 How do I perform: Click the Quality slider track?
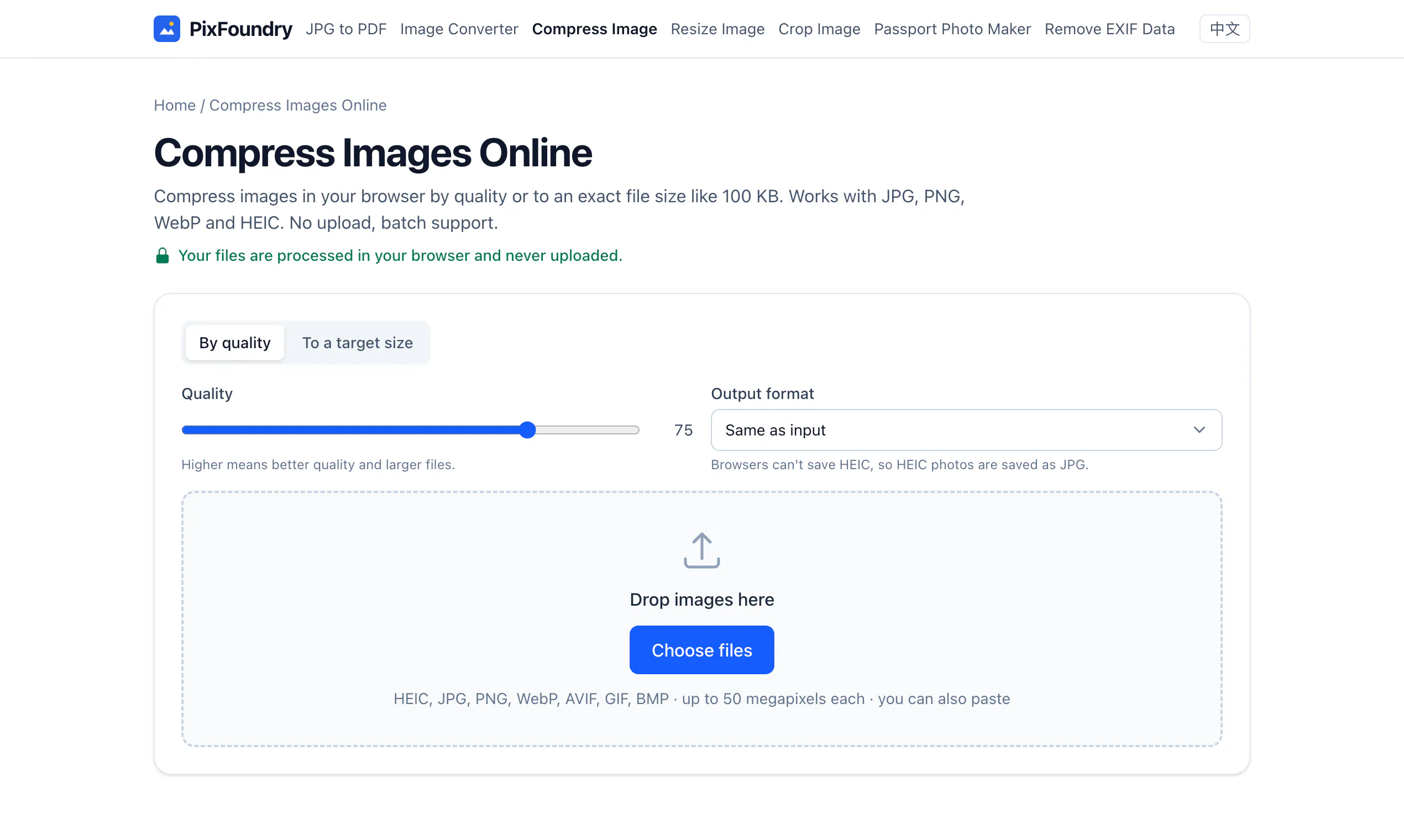(410, 430)
